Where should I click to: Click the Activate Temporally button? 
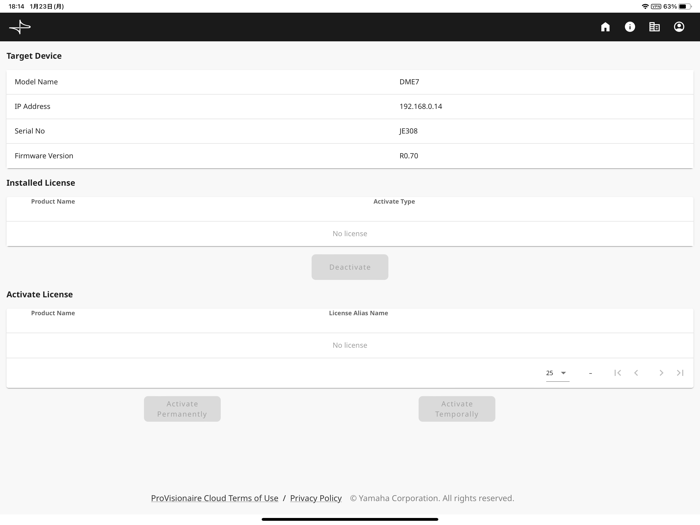pyautogui.click(x=457, y=409)
